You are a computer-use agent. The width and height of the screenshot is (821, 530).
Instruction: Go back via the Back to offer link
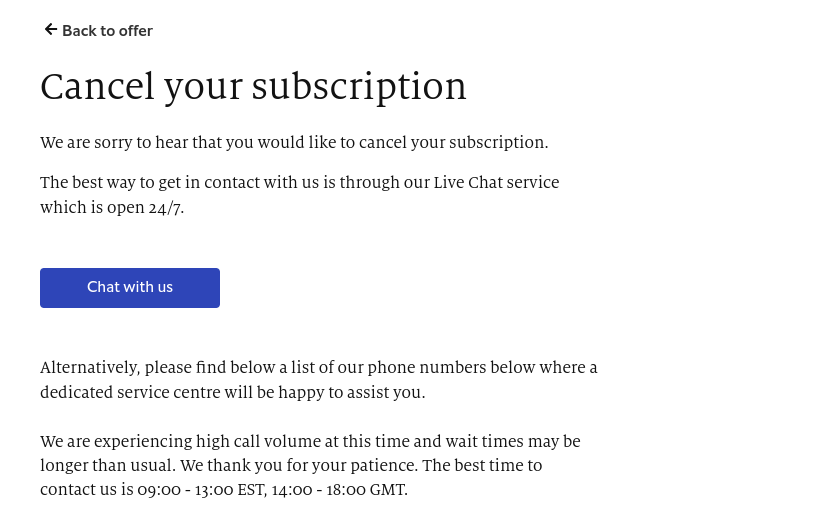(x=98, y=30)
